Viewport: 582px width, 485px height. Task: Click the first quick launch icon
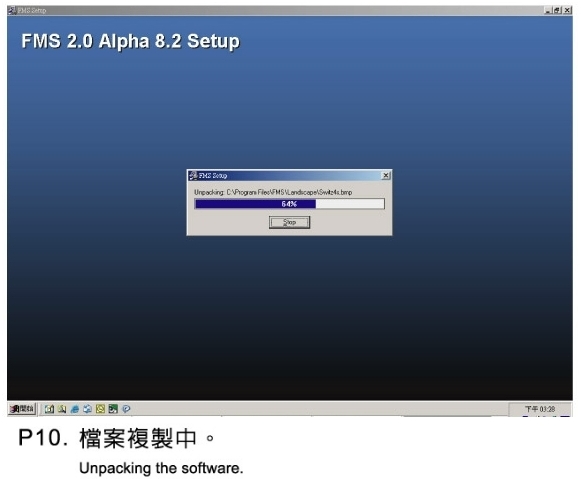coord(49,409)
